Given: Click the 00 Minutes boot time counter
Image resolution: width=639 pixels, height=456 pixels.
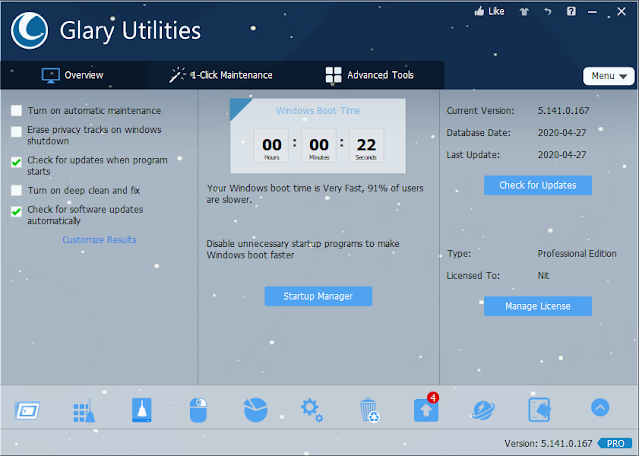Looking at the screenshot, I should (319, 145).
